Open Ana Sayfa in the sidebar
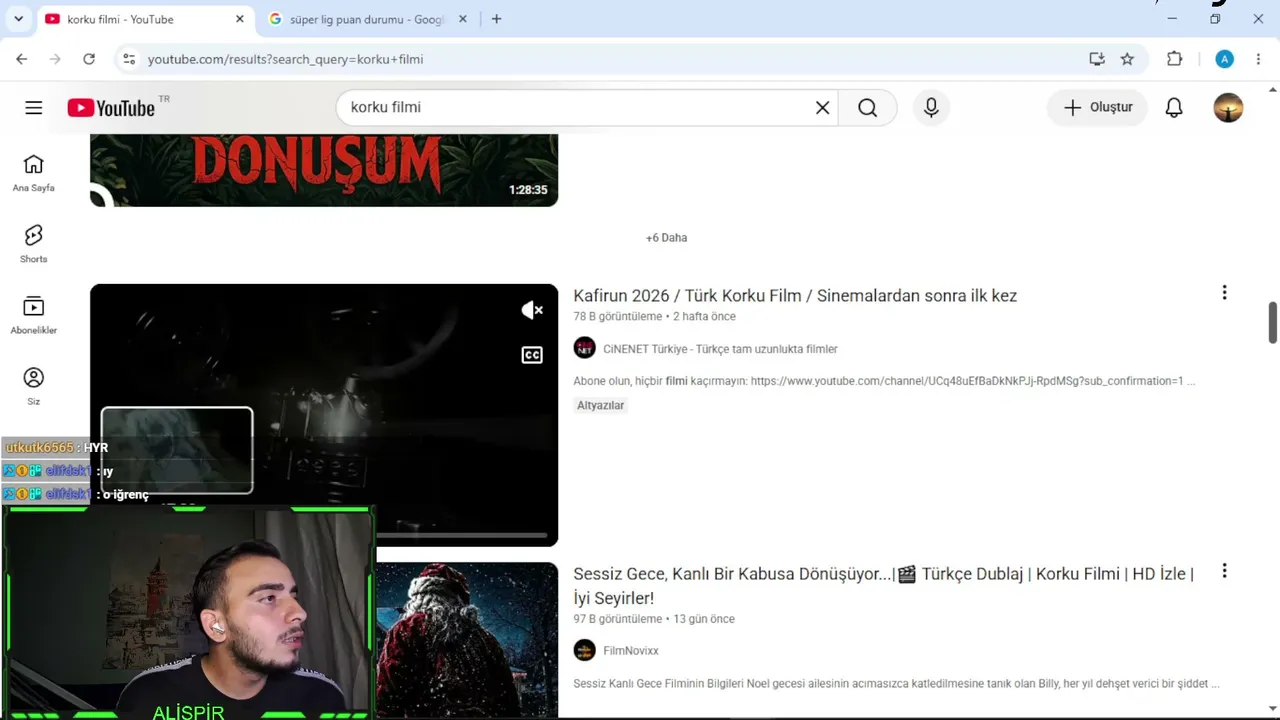 pyautogui.click(x=34, y=173)
